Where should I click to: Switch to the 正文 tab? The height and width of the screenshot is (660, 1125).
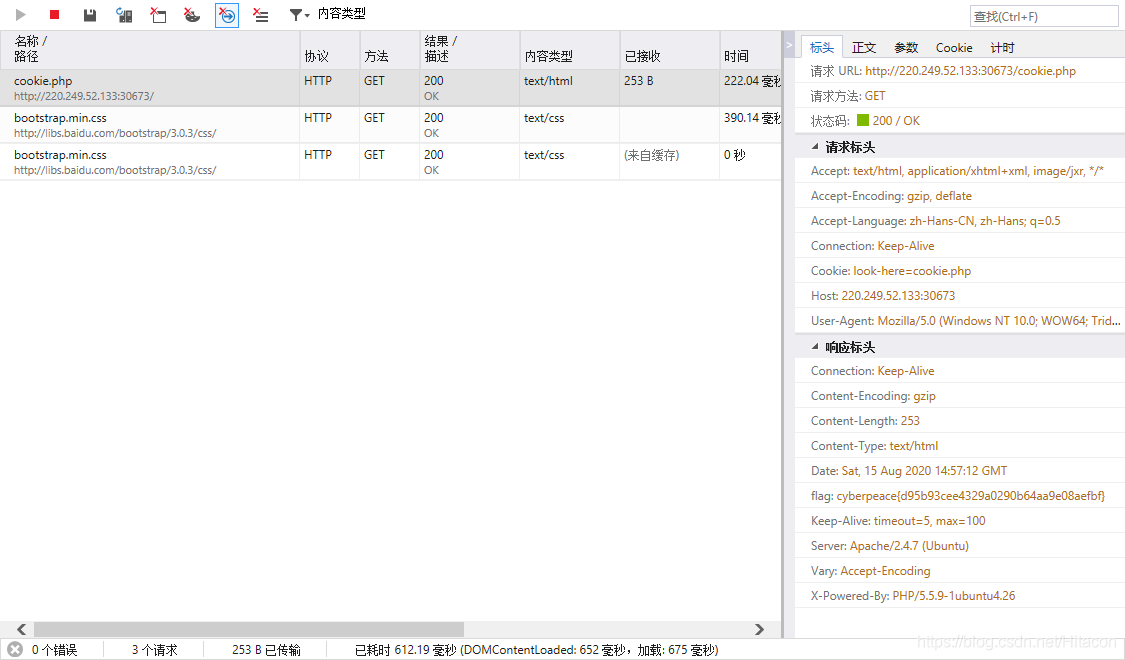click(x=864, y=47)
